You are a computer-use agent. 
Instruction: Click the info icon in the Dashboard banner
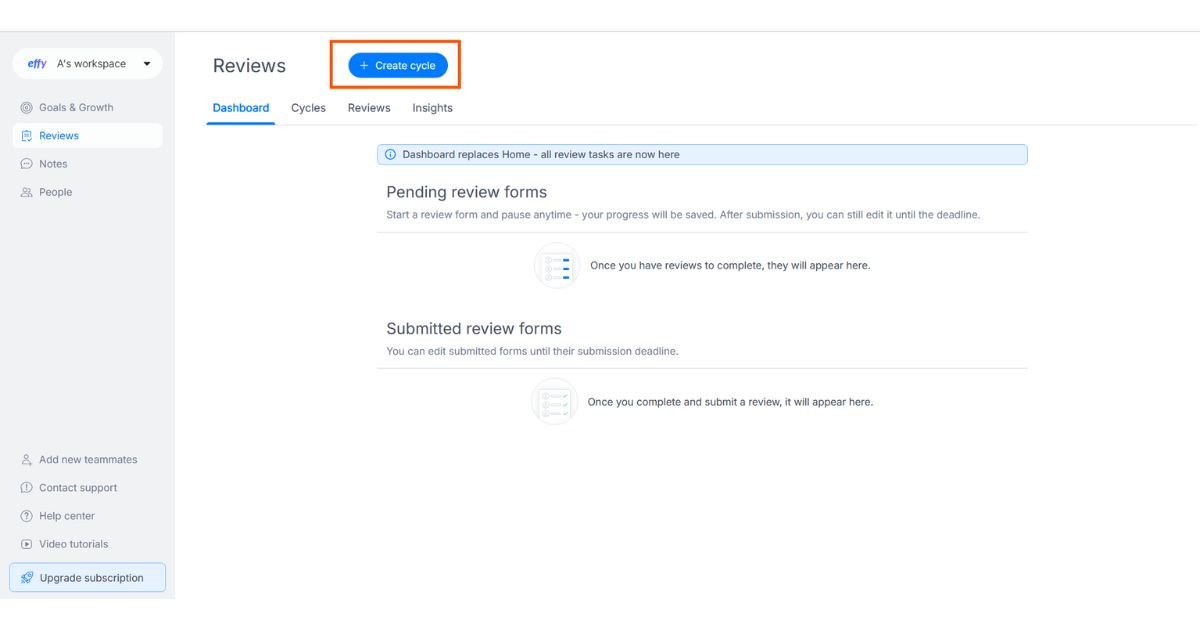tap(390, 155)
